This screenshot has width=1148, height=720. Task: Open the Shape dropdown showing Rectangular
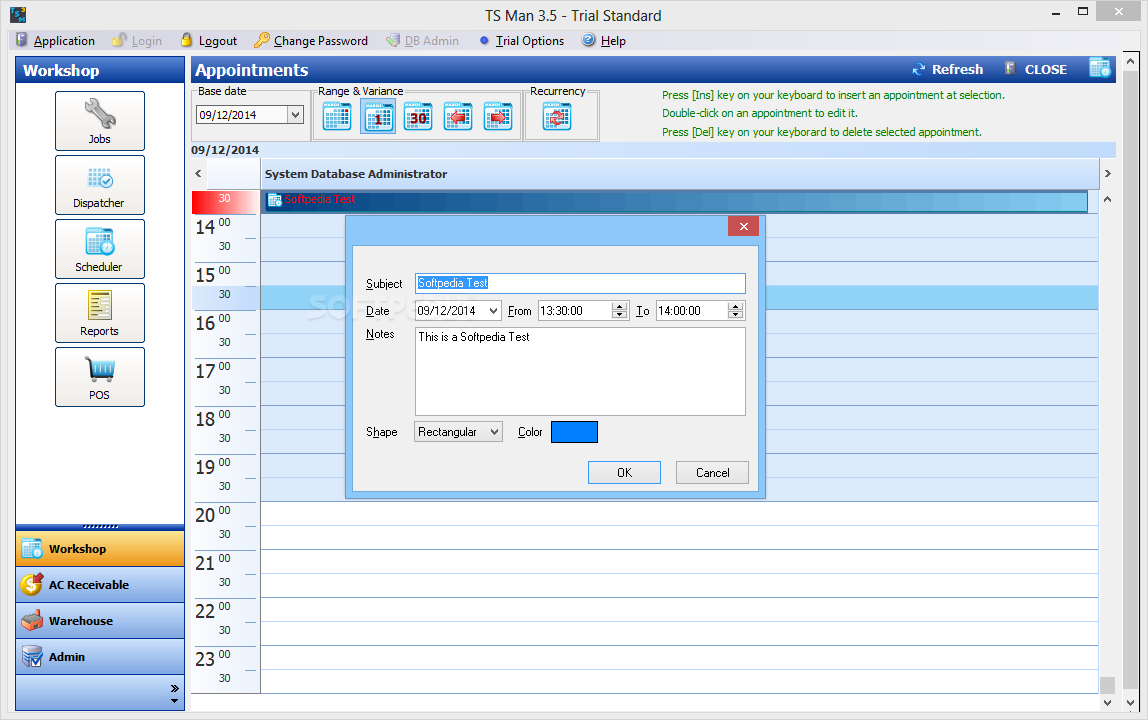(x=458, y=432)
